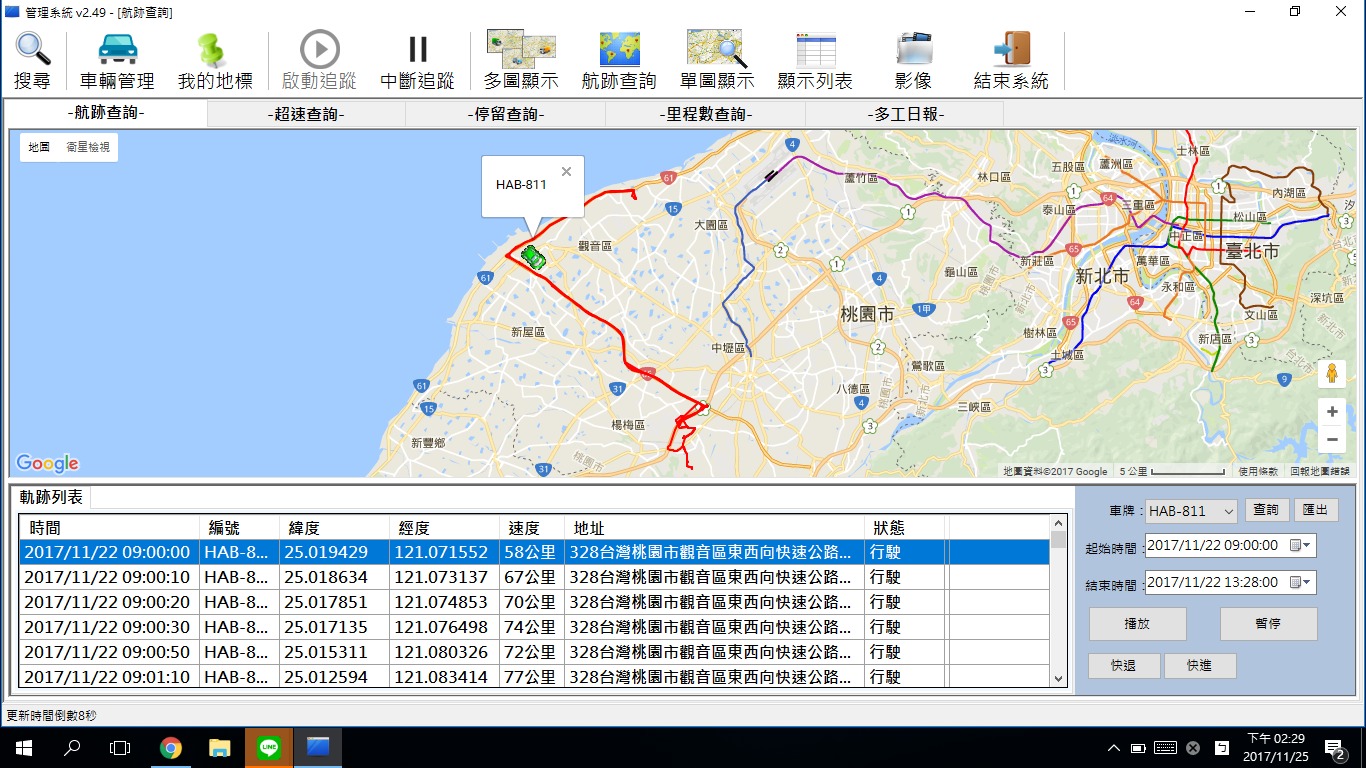Sort by 速度 column header

pyautogui.click(x=532, y=528)
